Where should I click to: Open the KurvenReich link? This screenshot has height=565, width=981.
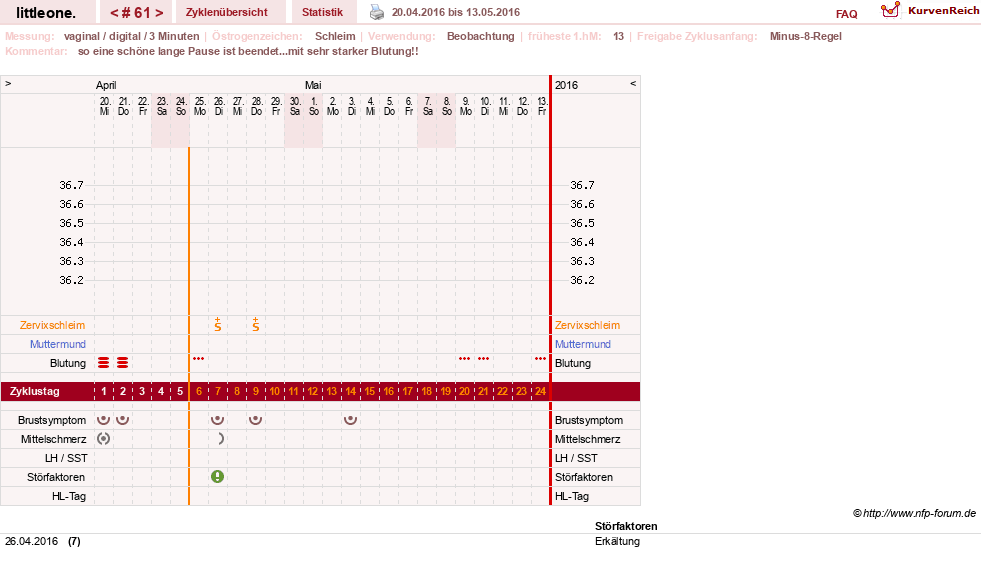point(943,11)
